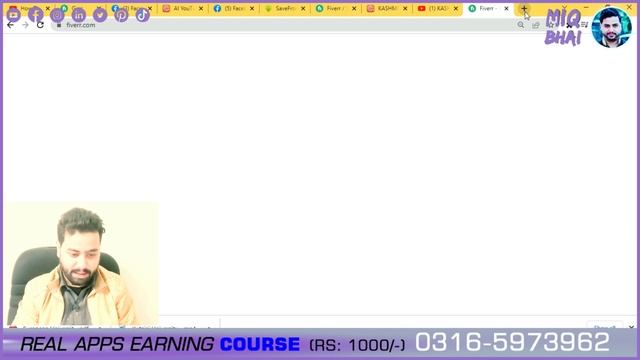Open the zoom magnifier icon in address bar

point(521,25)
